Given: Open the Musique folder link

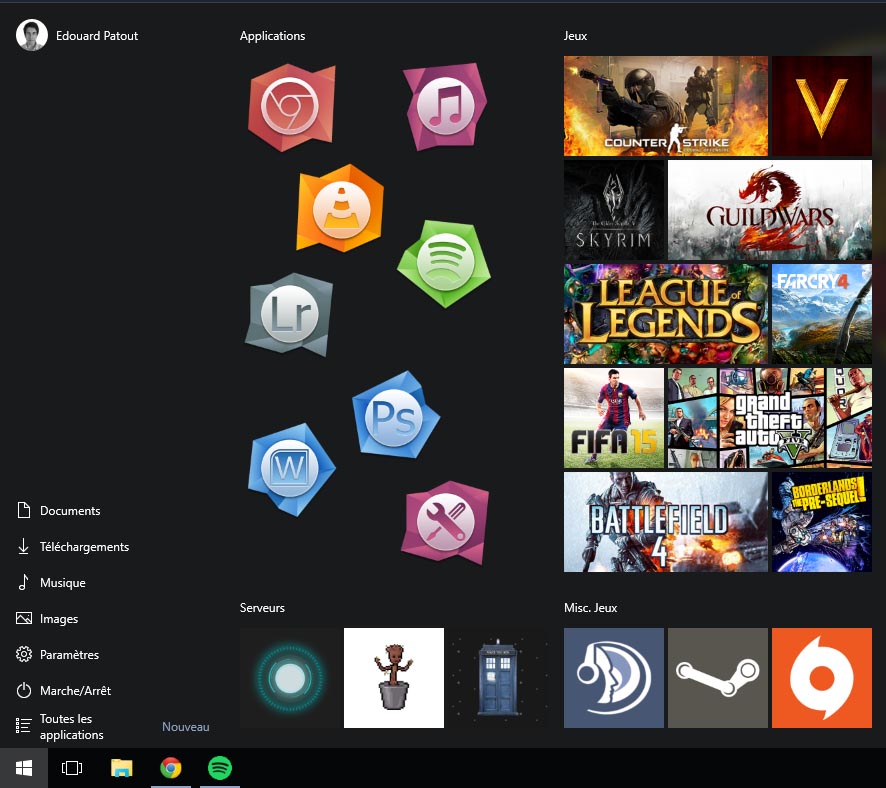Looking at the screenshot, I should [x=51, y=582].
